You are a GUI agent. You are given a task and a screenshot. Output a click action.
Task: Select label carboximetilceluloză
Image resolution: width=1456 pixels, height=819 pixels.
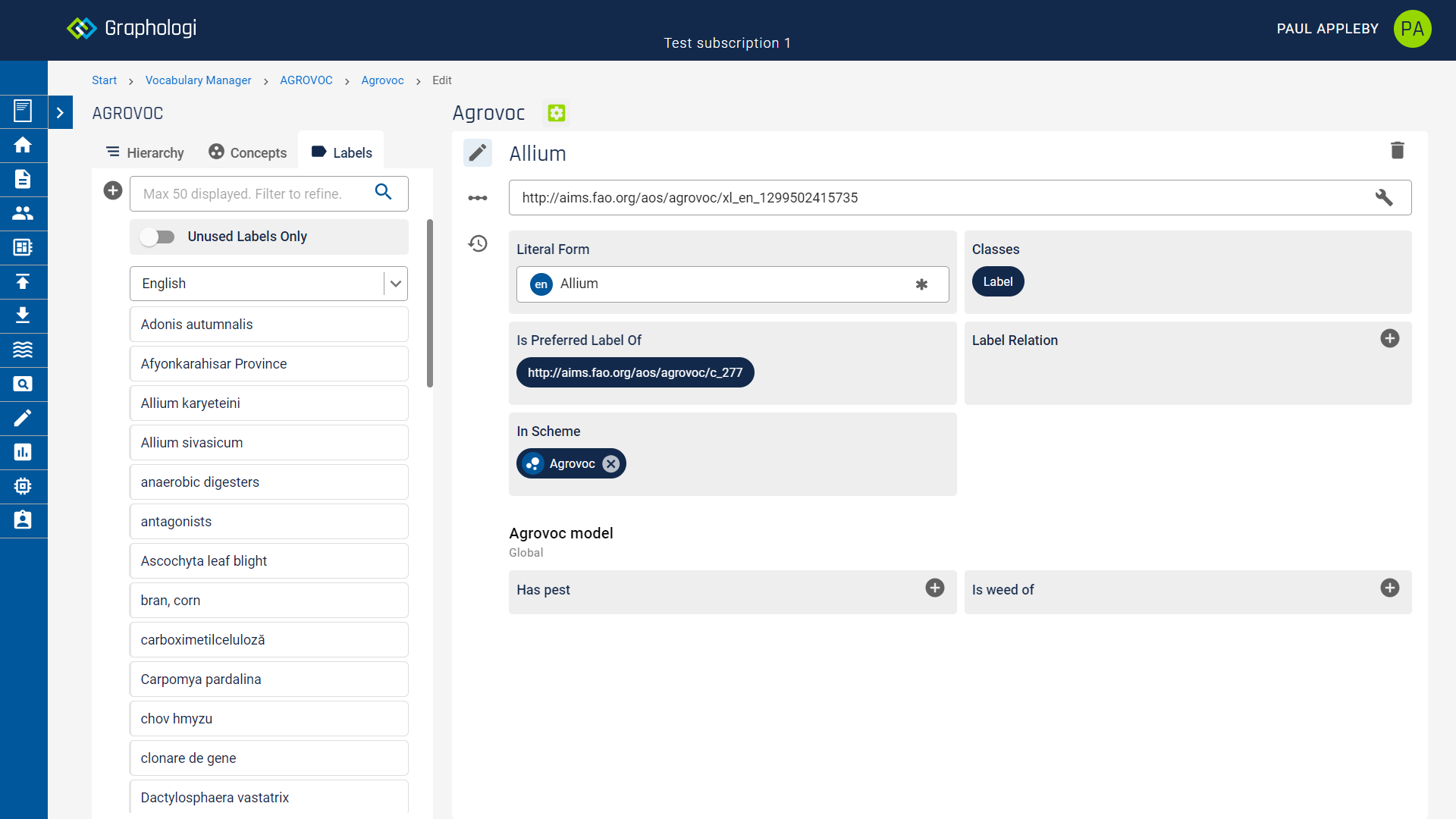268,640
